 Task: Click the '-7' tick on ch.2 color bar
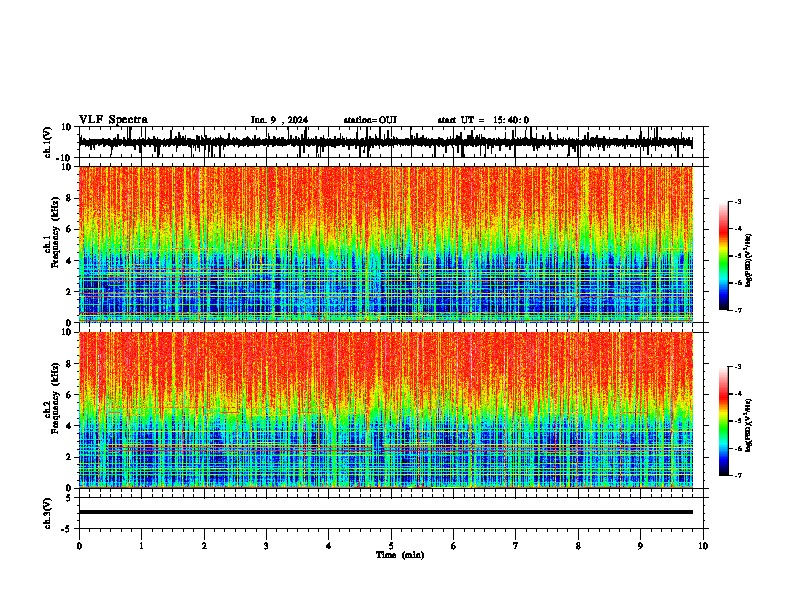(x=738, y=475)
